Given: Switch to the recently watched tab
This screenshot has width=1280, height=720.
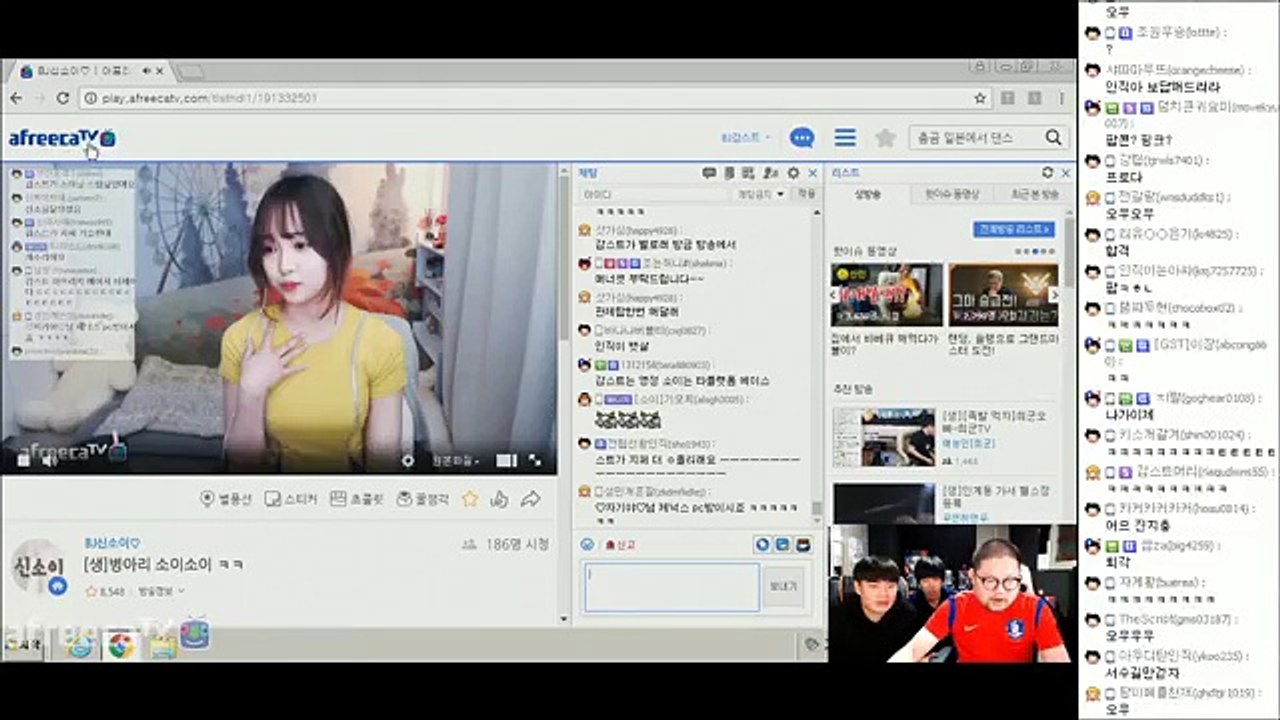Looking at the screenshot, I should point(1034,194).
